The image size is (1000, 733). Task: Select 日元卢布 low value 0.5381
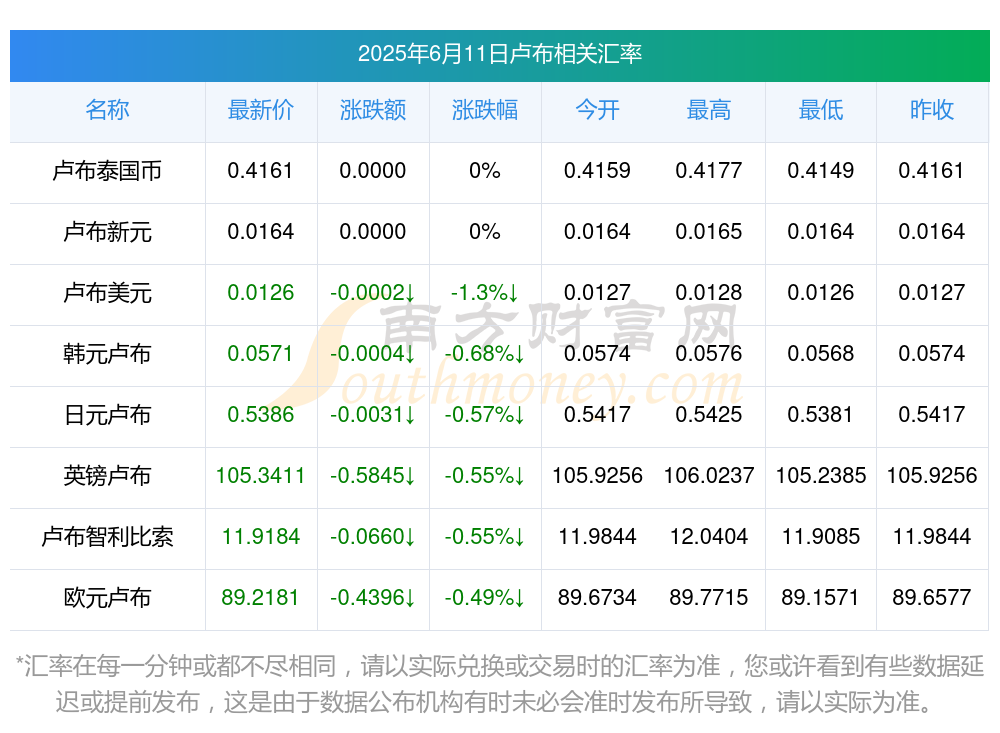821,414
